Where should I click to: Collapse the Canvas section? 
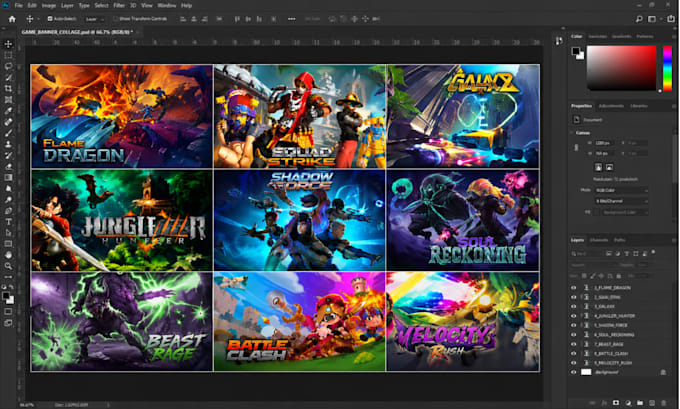(x=572, y=133)
